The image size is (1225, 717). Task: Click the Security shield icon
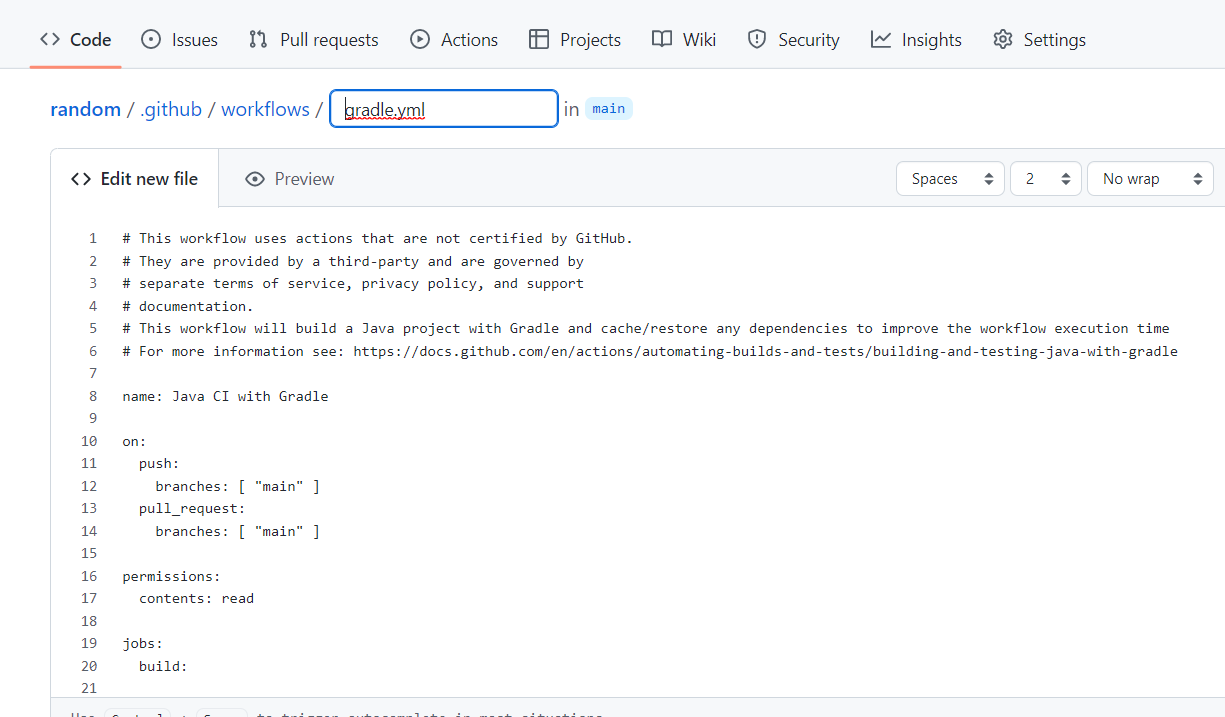click(758, 40)
